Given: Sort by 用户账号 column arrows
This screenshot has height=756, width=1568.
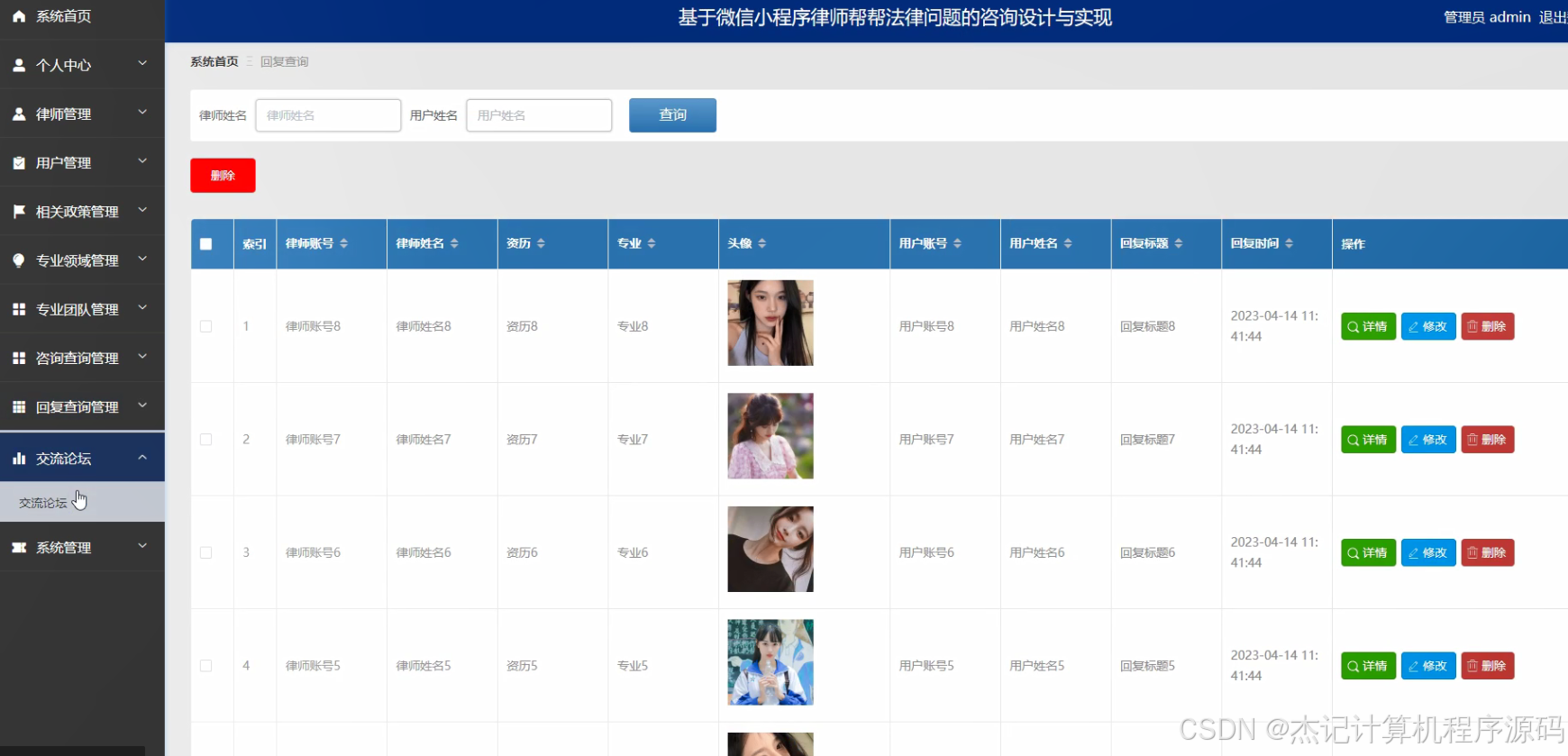Looking at the screenshot, I should click(x=957, y=243).
